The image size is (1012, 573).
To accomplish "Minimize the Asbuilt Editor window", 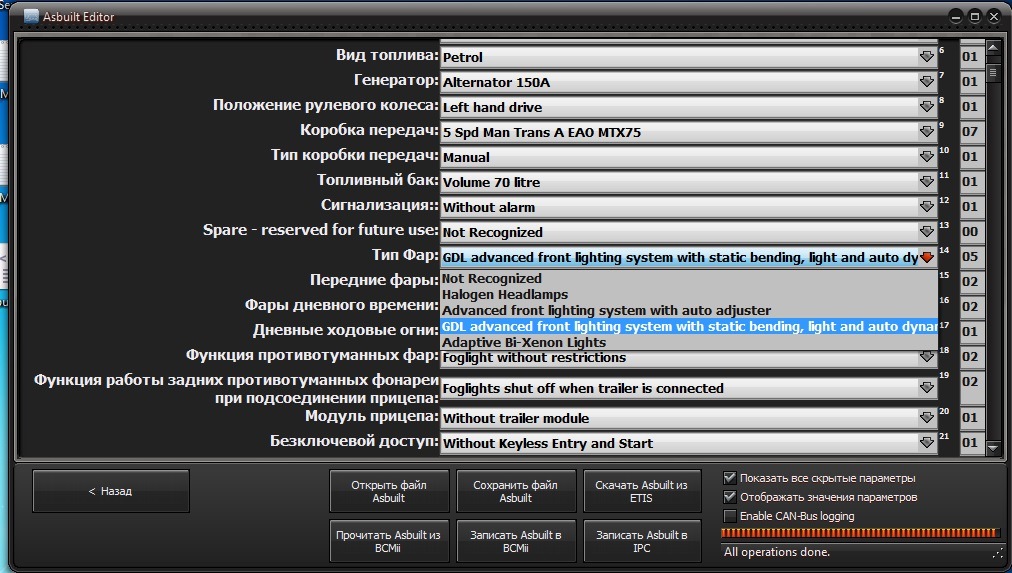I will tap(956, 17).
